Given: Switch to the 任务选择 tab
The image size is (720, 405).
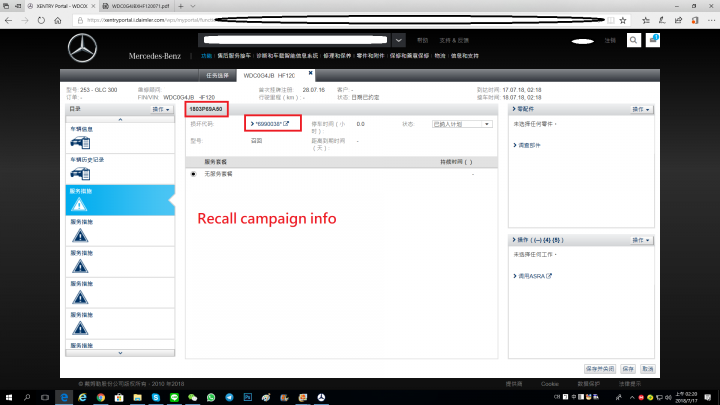Looking at the screenshot, I should 217,75.
